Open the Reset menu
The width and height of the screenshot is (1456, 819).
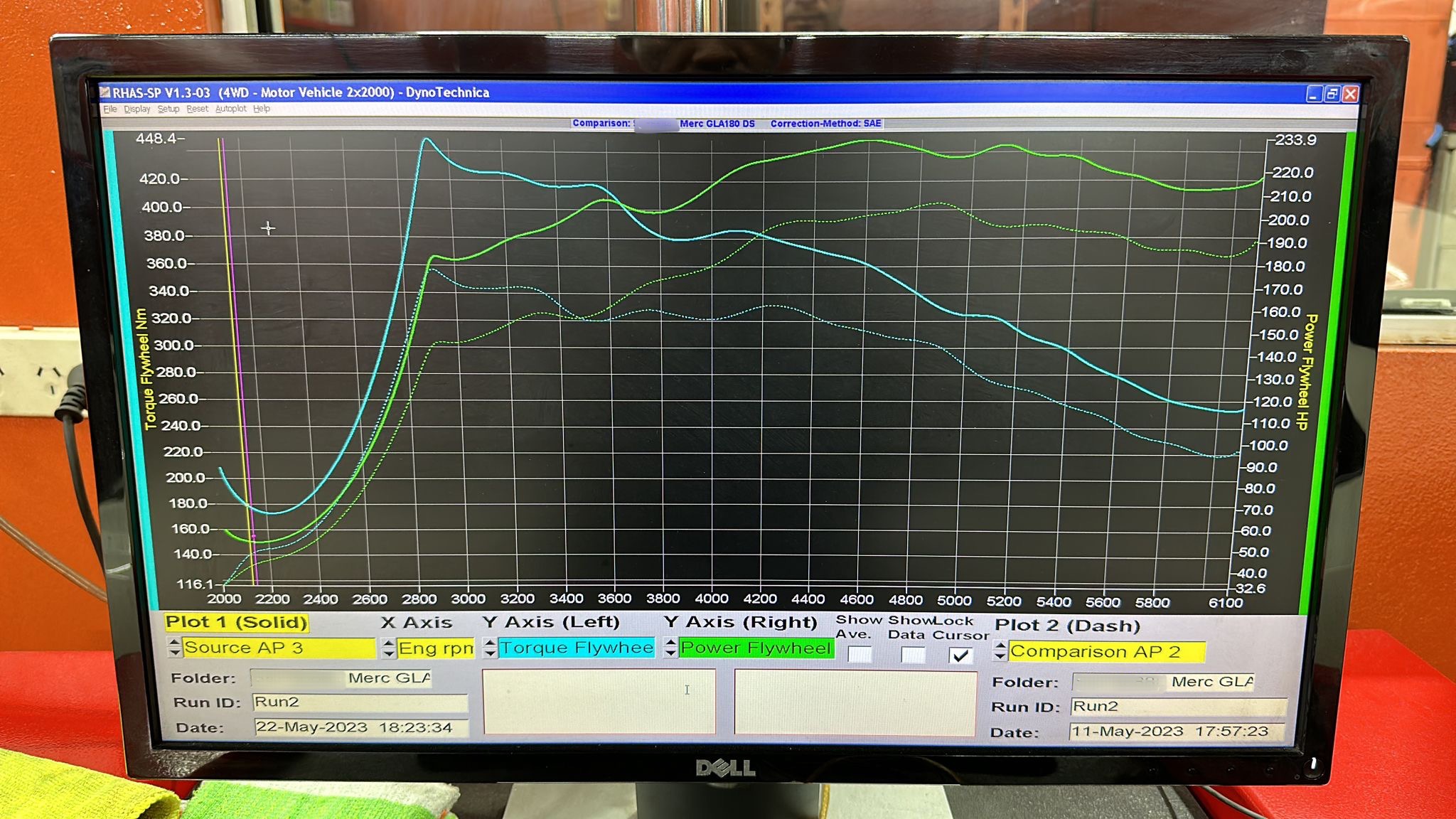[x=197, y=109]
